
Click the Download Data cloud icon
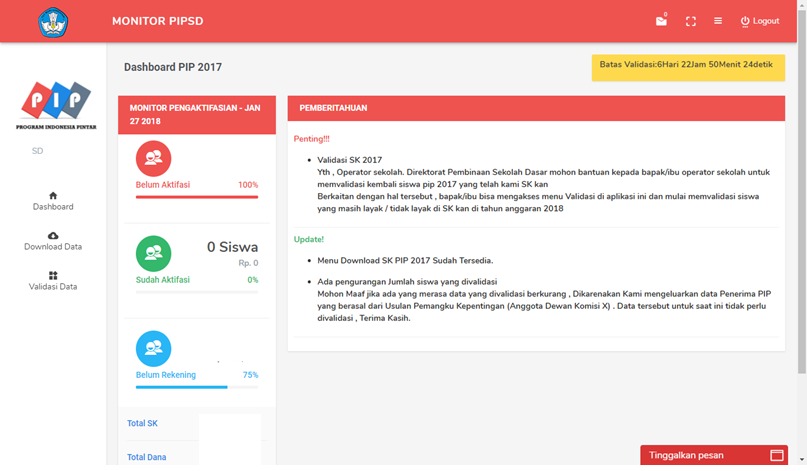click(x=53, y=235)
